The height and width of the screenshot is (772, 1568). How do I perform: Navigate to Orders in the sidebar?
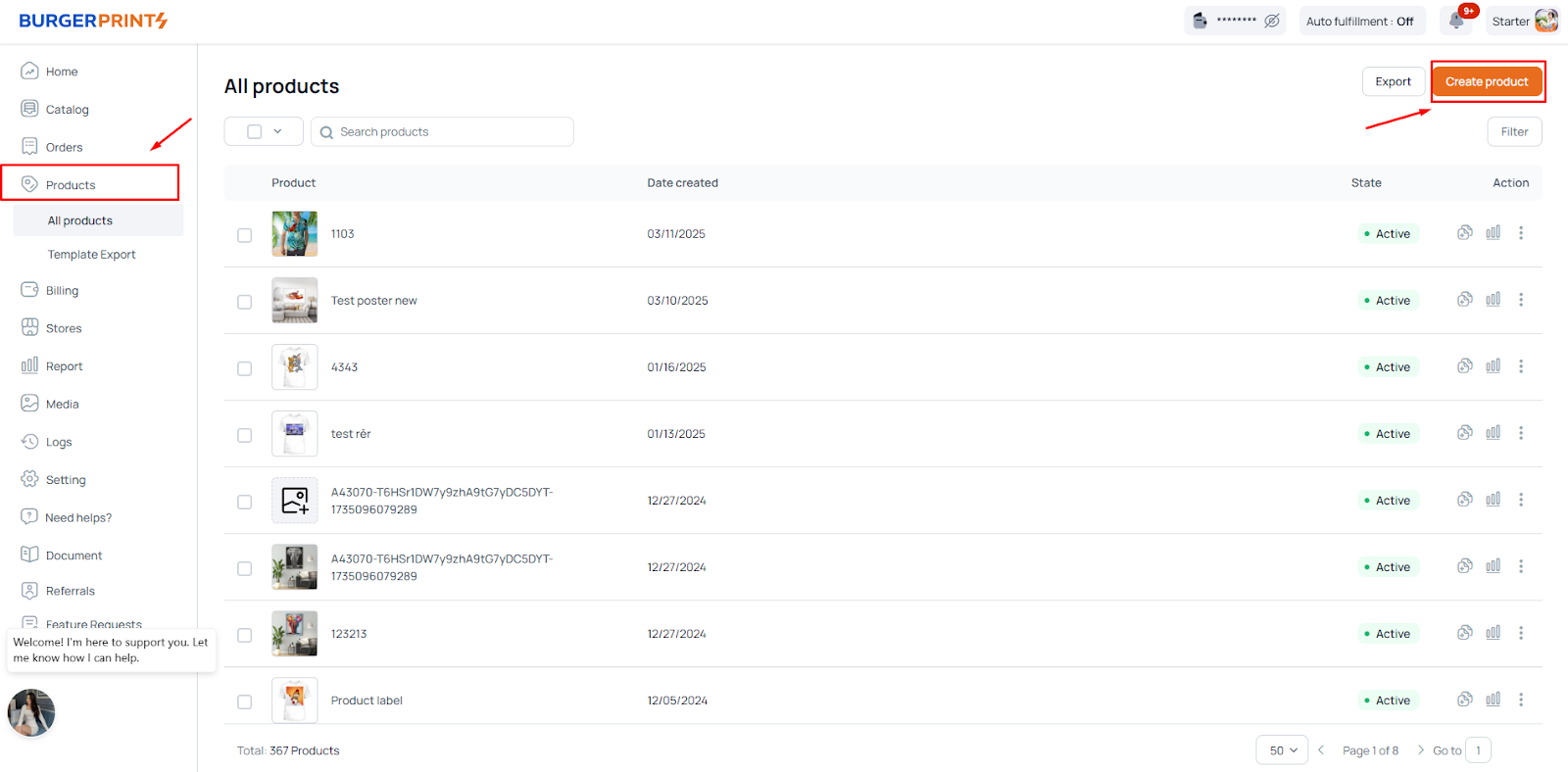pyautogui.click(x=64, y=147)
